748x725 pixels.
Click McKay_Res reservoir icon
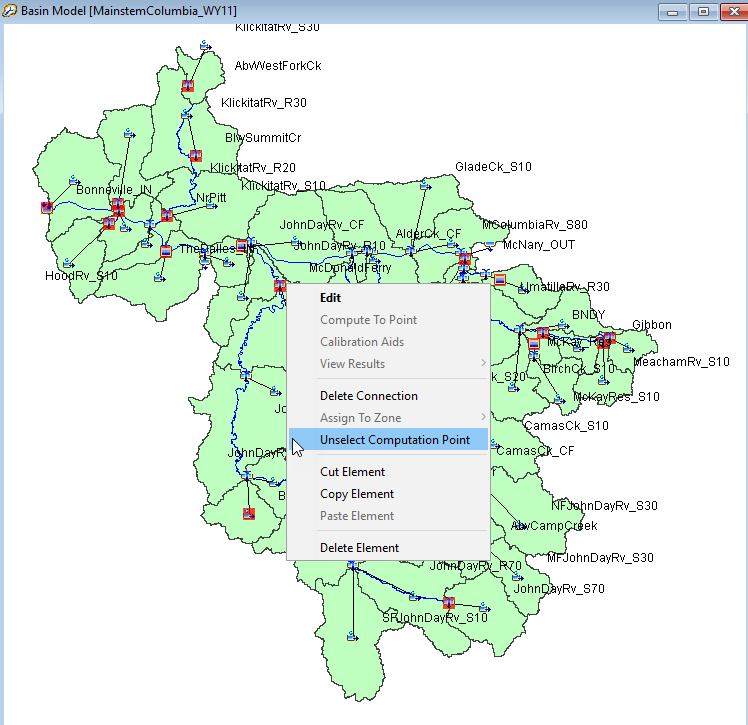pos(534,343)
